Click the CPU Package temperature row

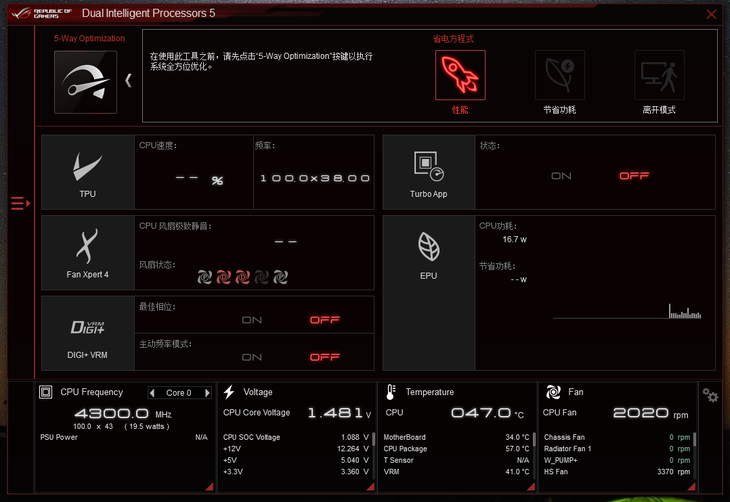pos(456,449)
